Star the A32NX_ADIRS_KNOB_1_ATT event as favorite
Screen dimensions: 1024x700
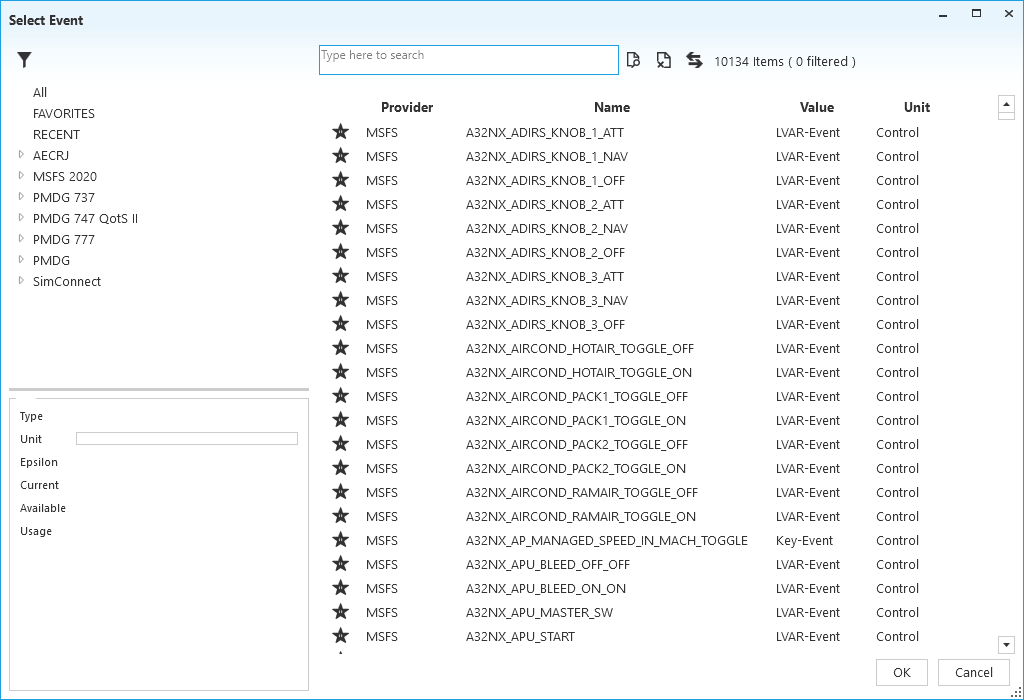(x=341, y=132)
